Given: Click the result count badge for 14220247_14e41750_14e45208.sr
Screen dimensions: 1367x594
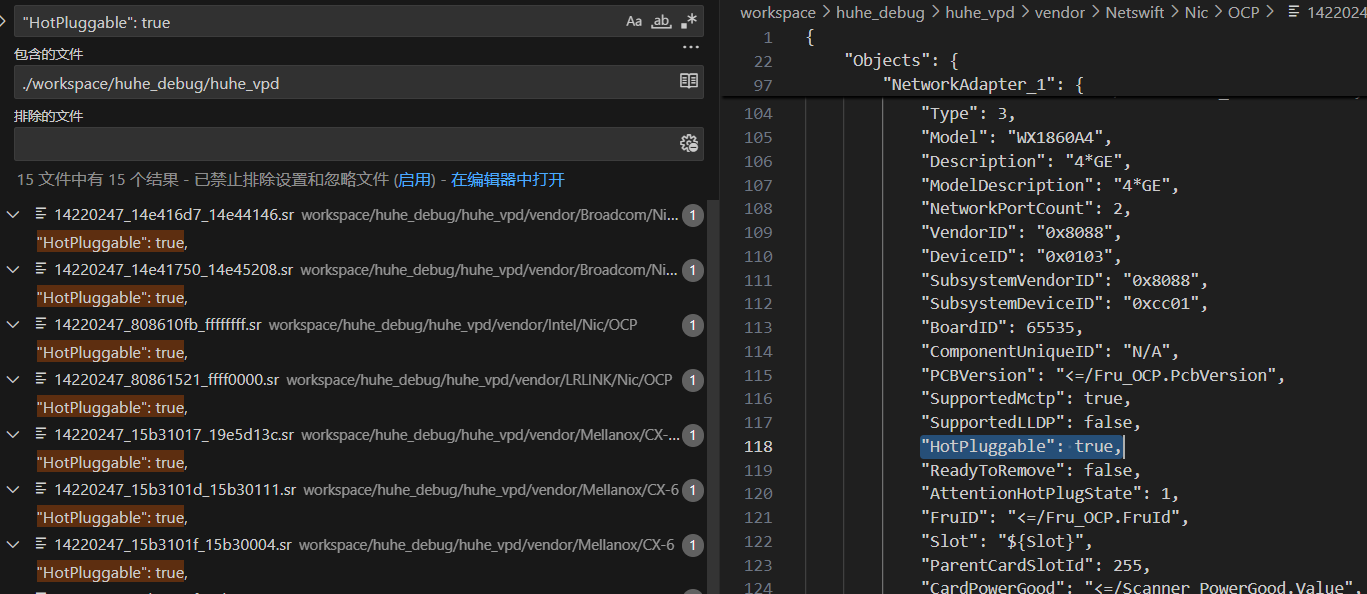Looking at the screenshot, I should [692, 270].
